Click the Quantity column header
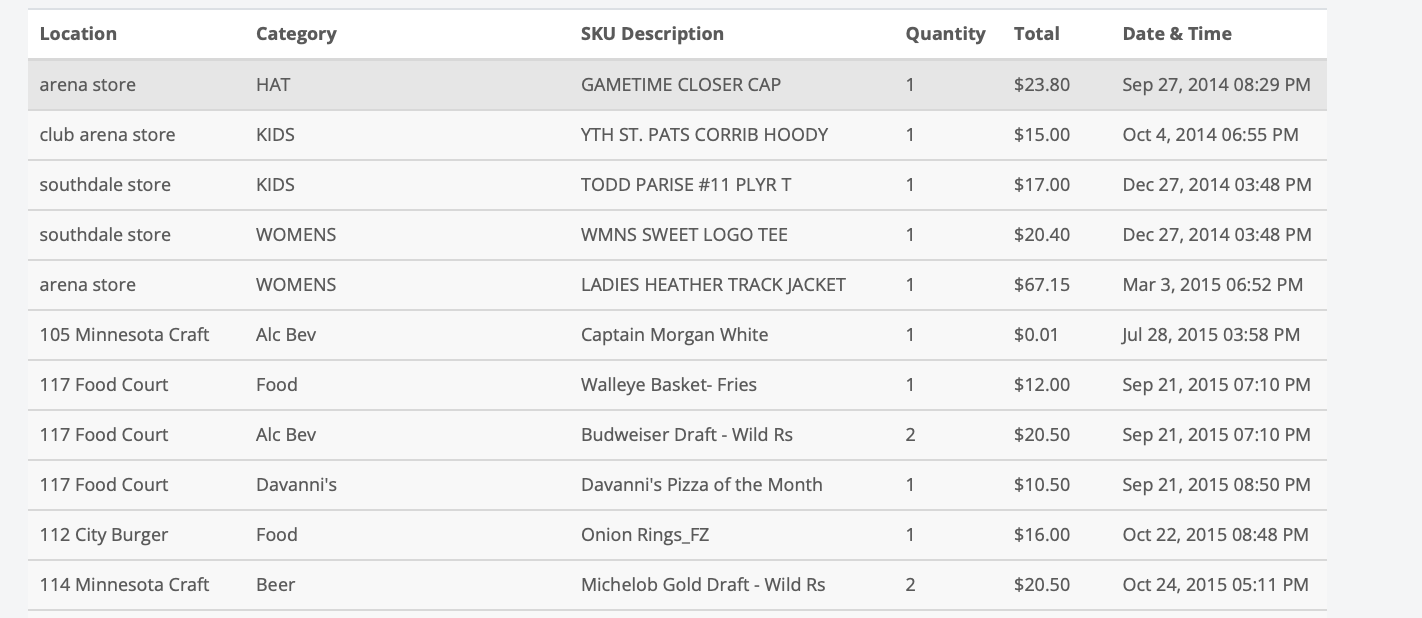 [945, 34]
